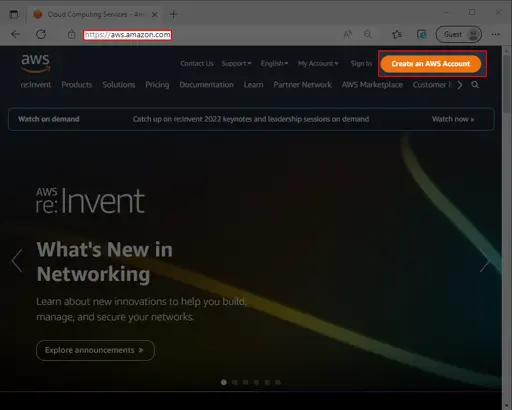The height and width of the screenshot is (410, 512).
Task: Select the fifth carousel dot indicator
Action: coord(267,382)
